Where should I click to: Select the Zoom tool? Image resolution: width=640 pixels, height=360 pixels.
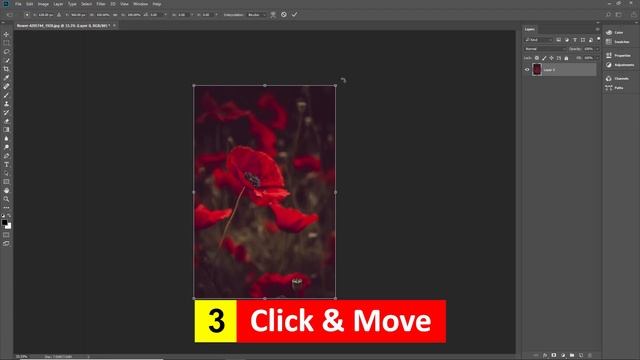pos(6,199)
